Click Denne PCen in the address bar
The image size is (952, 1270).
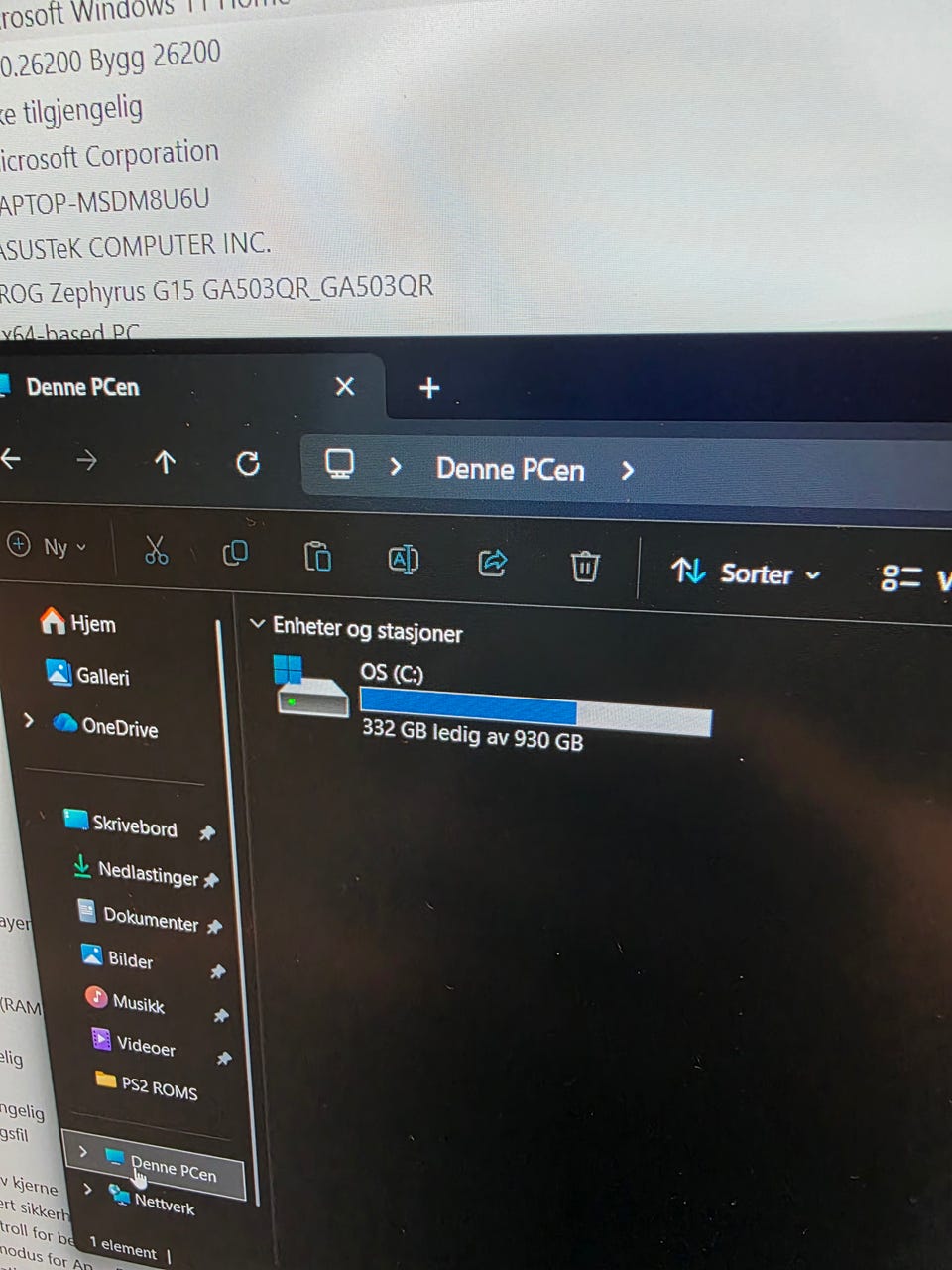pos(510,469)
